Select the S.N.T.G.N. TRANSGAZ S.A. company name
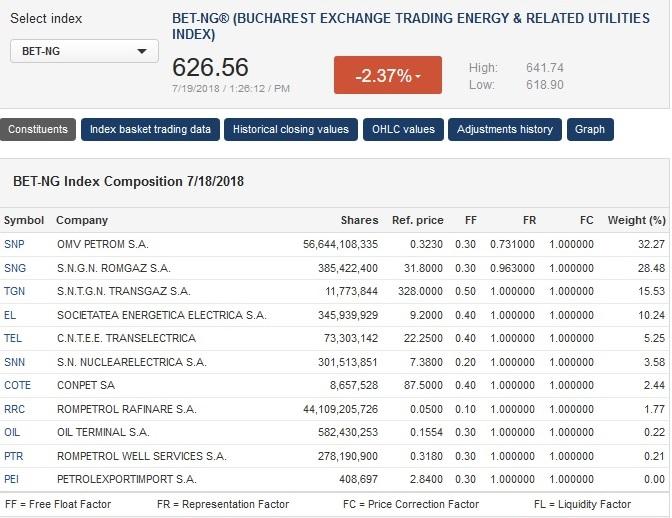The image size is (672, 518). click(x=124, y=291)
